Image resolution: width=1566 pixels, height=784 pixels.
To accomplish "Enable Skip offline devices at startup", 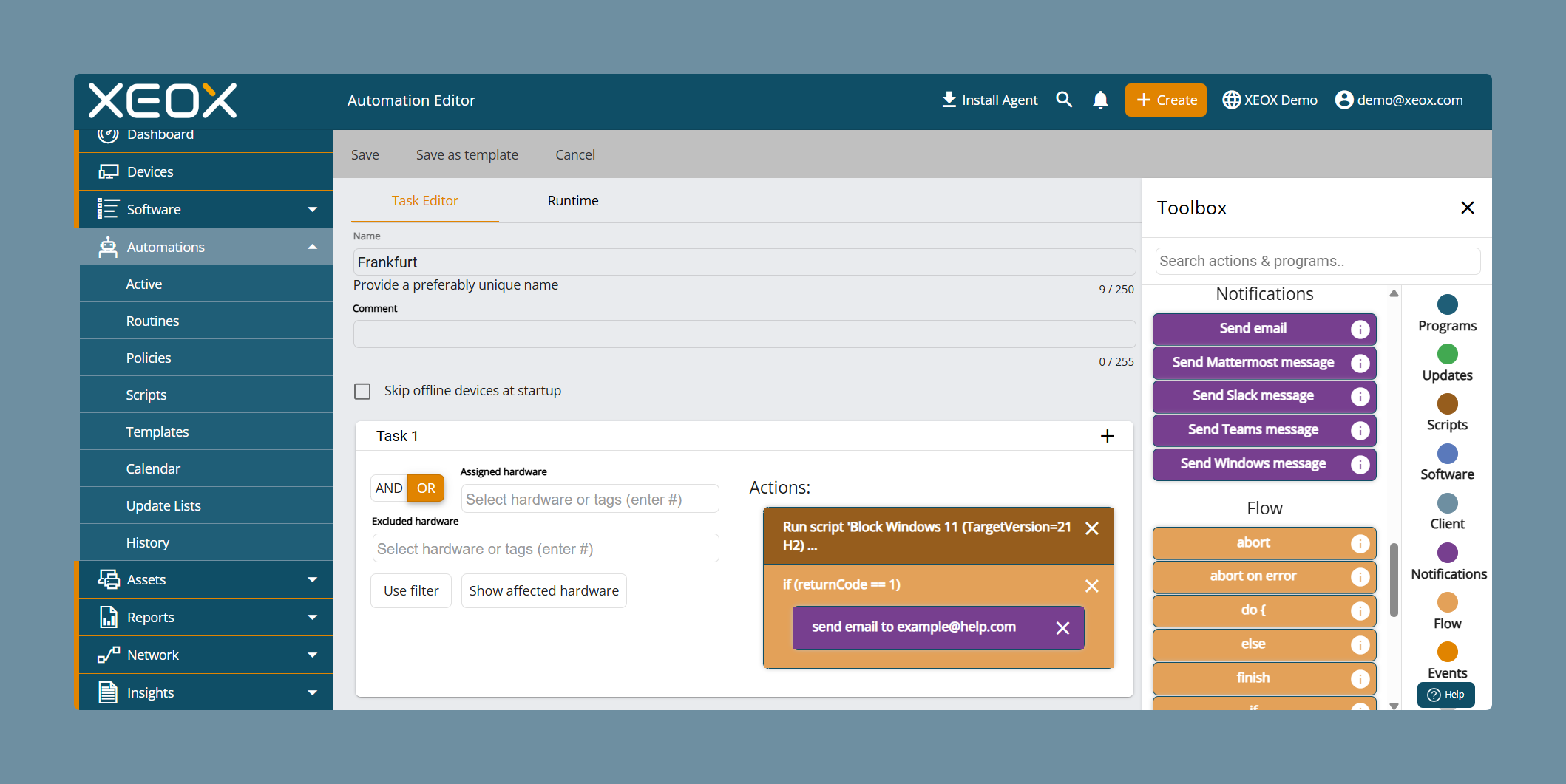I will click(x=362, y=391).
